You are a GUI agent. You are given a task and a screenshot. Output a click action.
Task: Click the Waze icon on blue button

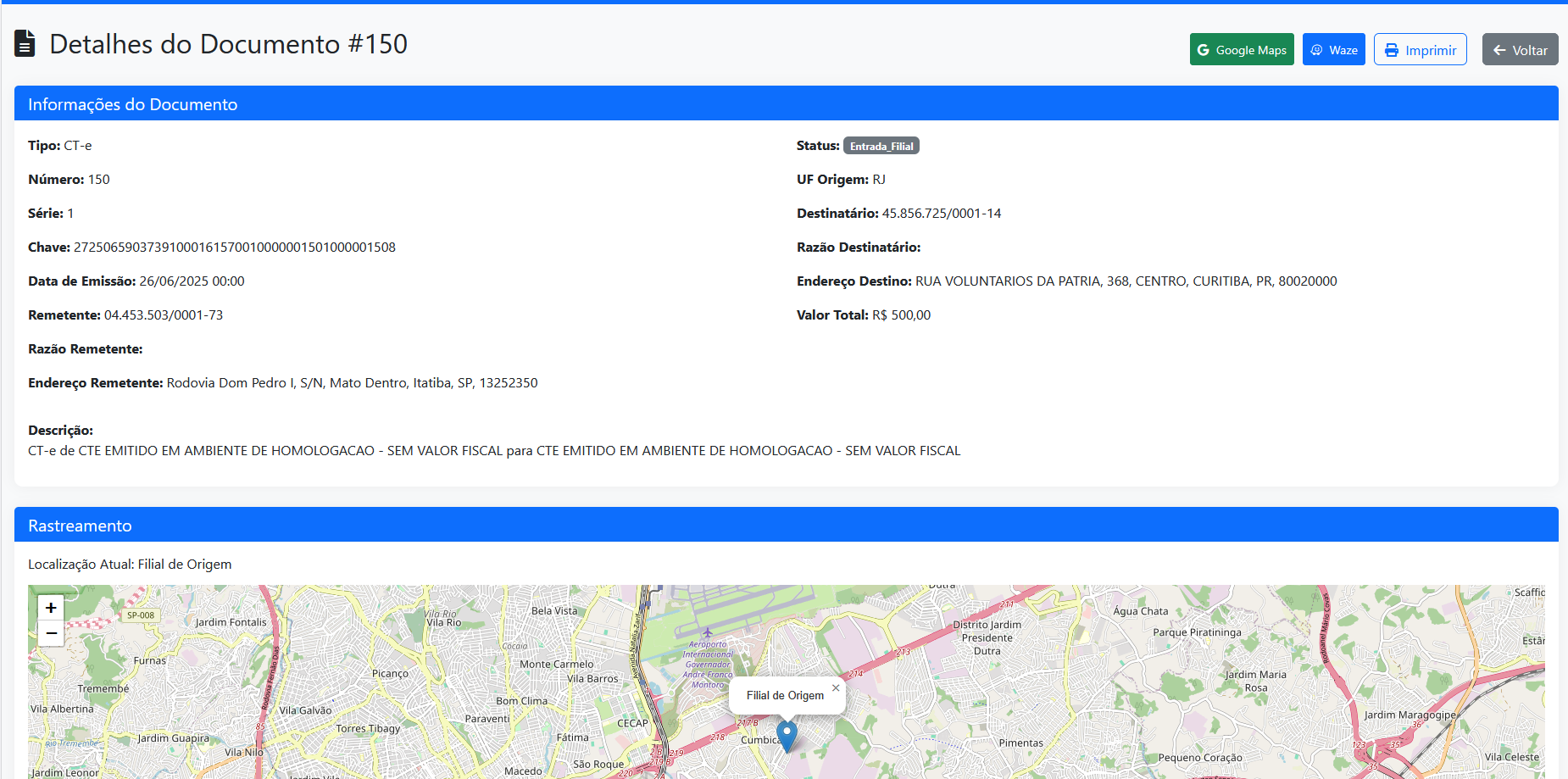[1315, 49]
